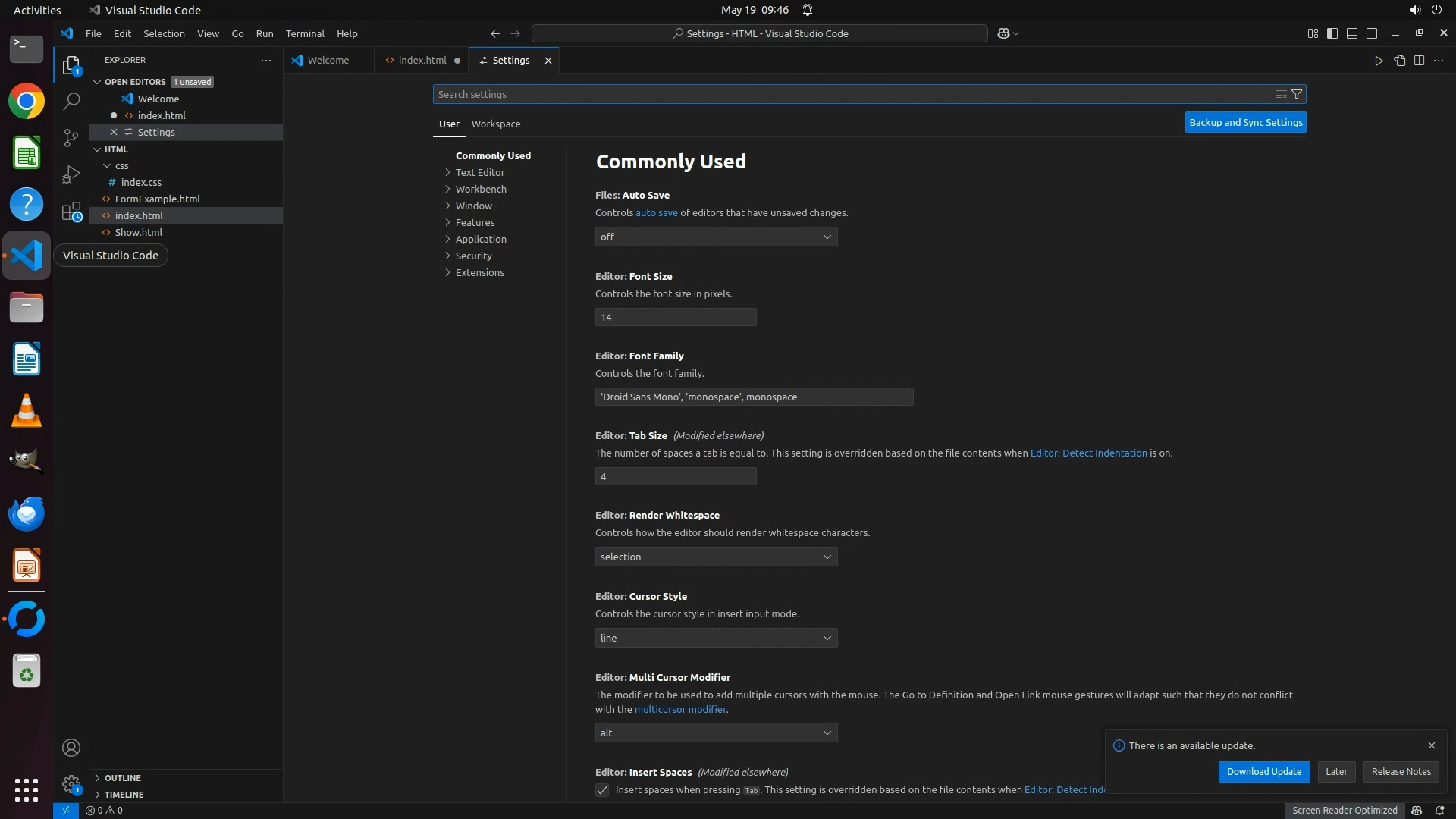Open the Terminal menu
This screenshot has width=1456, height=819.
304,33
